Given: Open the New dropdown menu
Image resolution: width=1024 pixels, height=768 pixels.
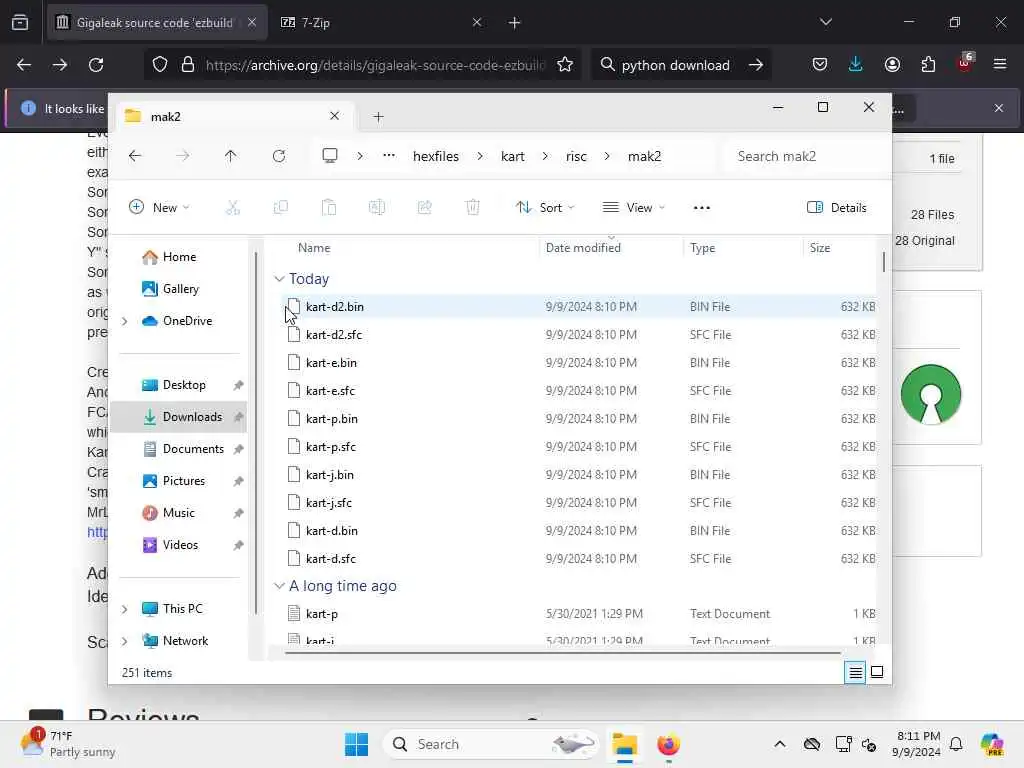Looking at the screenshot, I should point(159,208).
